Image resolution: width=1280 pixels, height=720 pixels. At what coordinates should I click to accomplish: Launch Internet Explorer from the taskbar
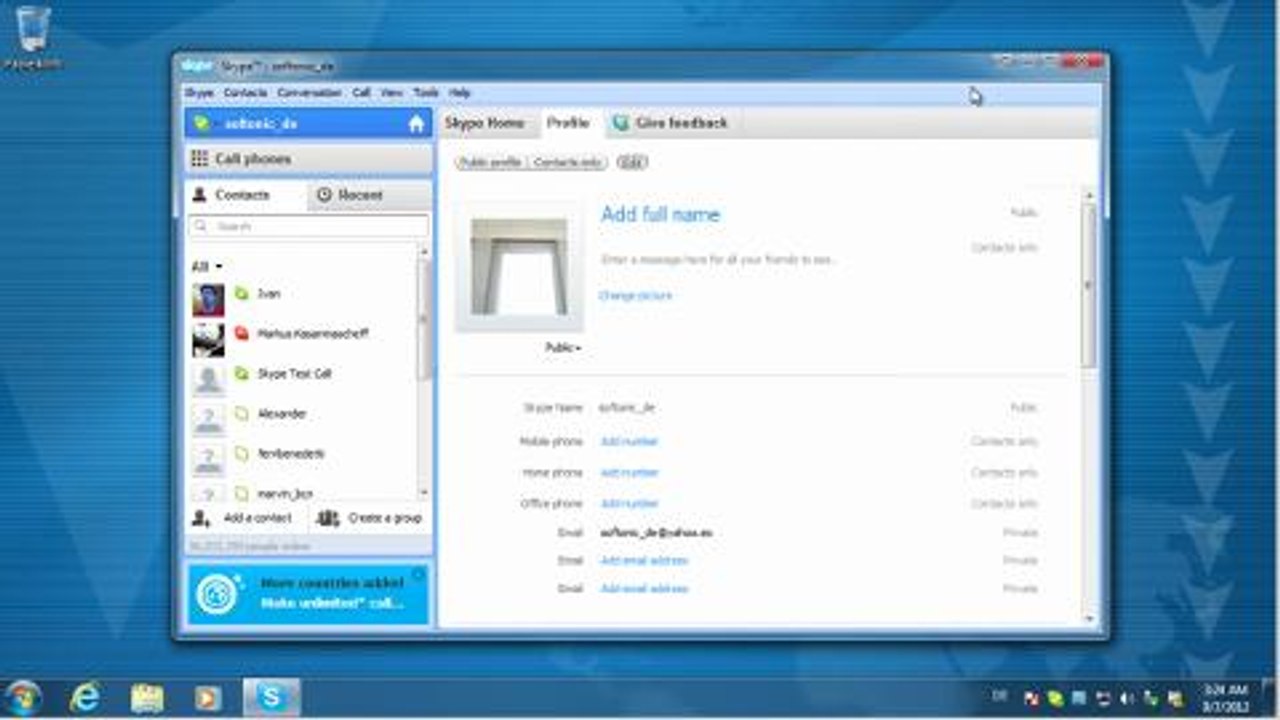click(x=85, y=697)
